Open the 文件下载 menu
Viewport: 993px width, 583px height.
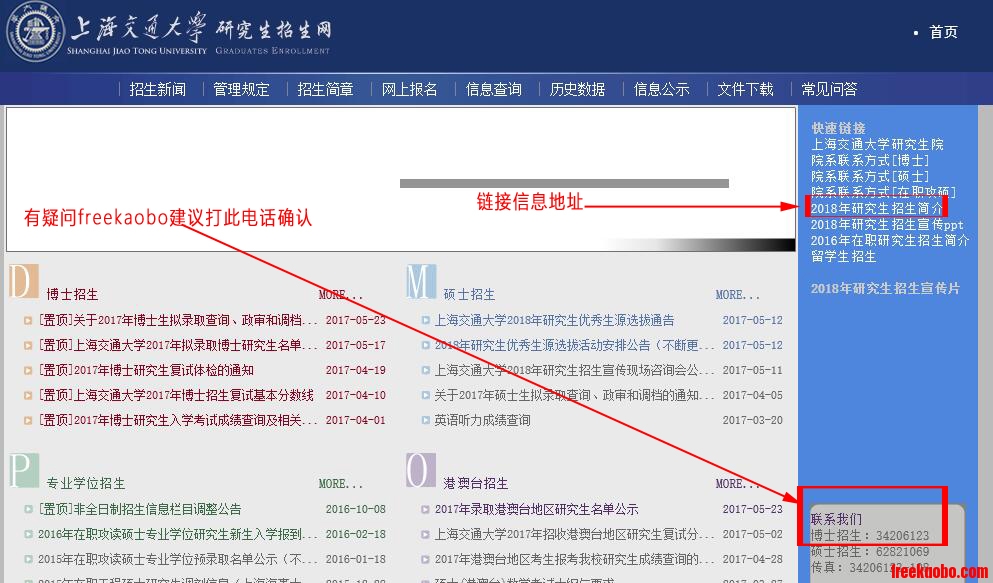[x=745, y=89]
